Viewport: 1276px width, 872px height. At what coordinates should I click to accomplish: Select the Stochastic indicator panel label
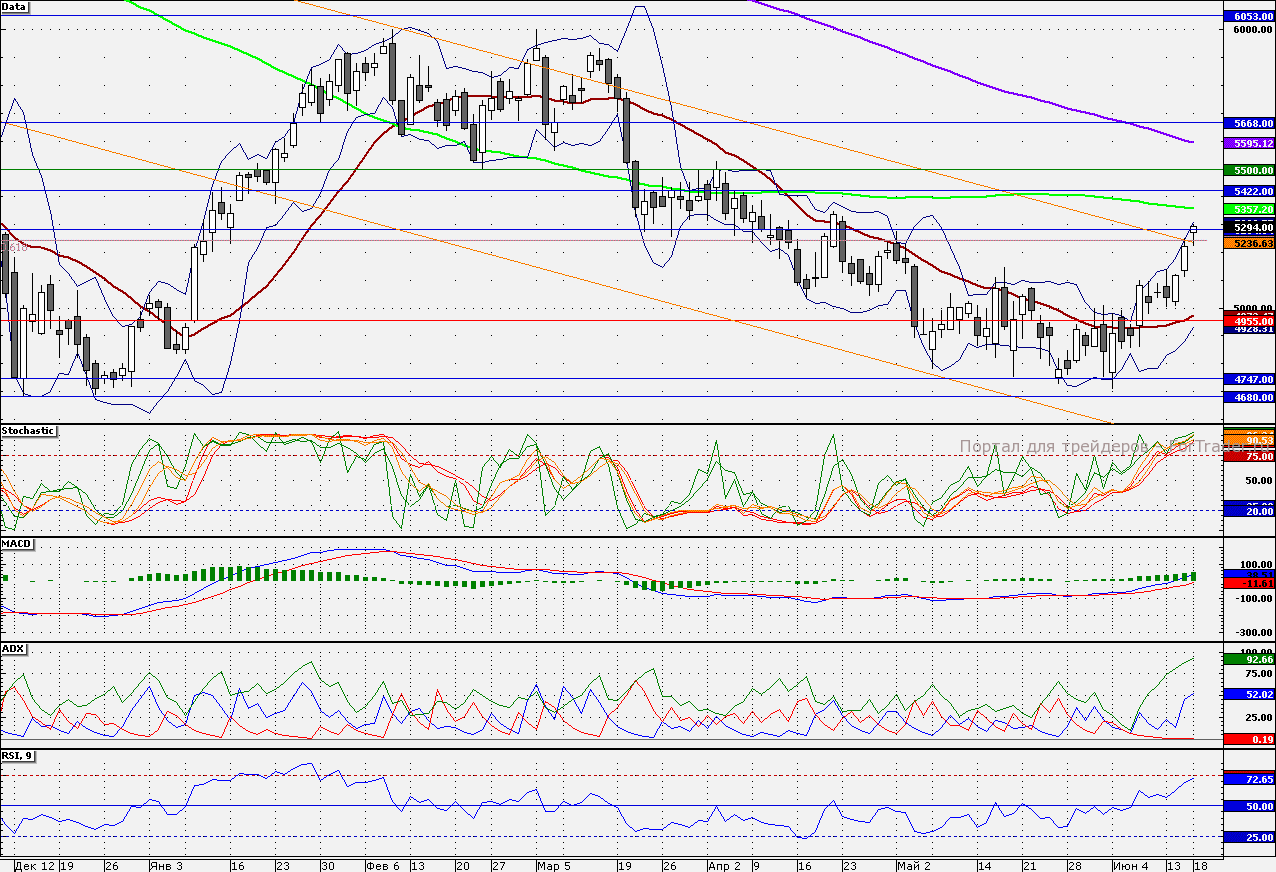(29, 431)
